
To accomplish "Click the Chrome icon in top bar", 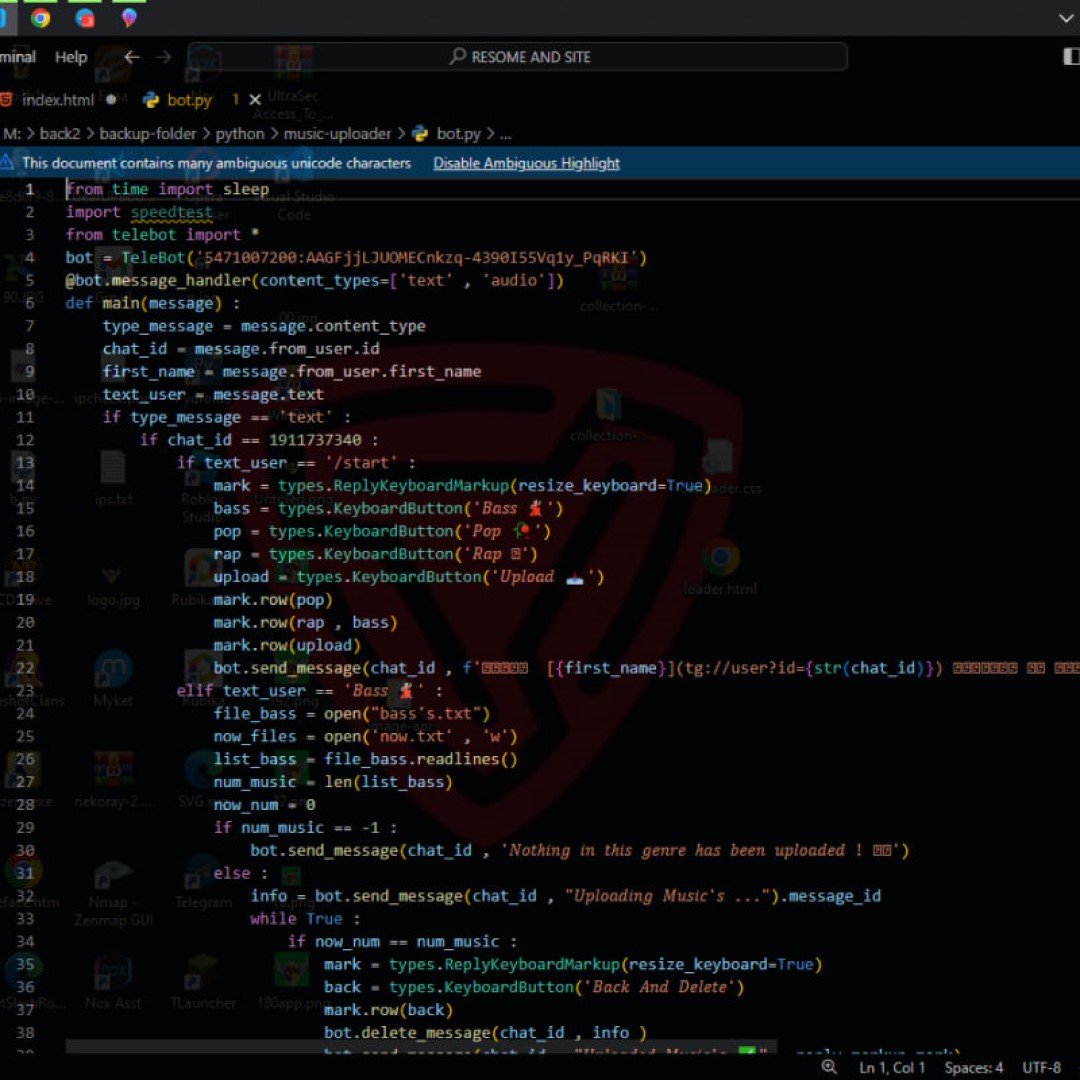I will coord(41,18).
